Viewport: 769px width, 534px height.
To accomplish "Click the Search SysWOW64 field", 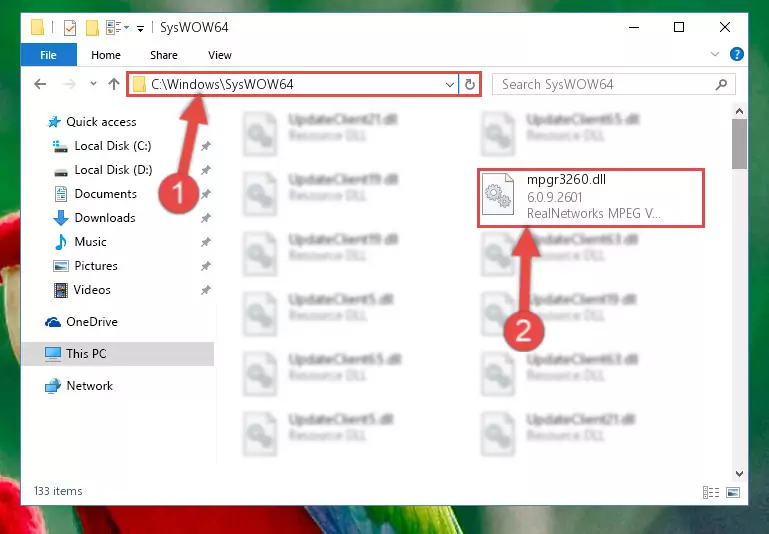I will (614, 84).
